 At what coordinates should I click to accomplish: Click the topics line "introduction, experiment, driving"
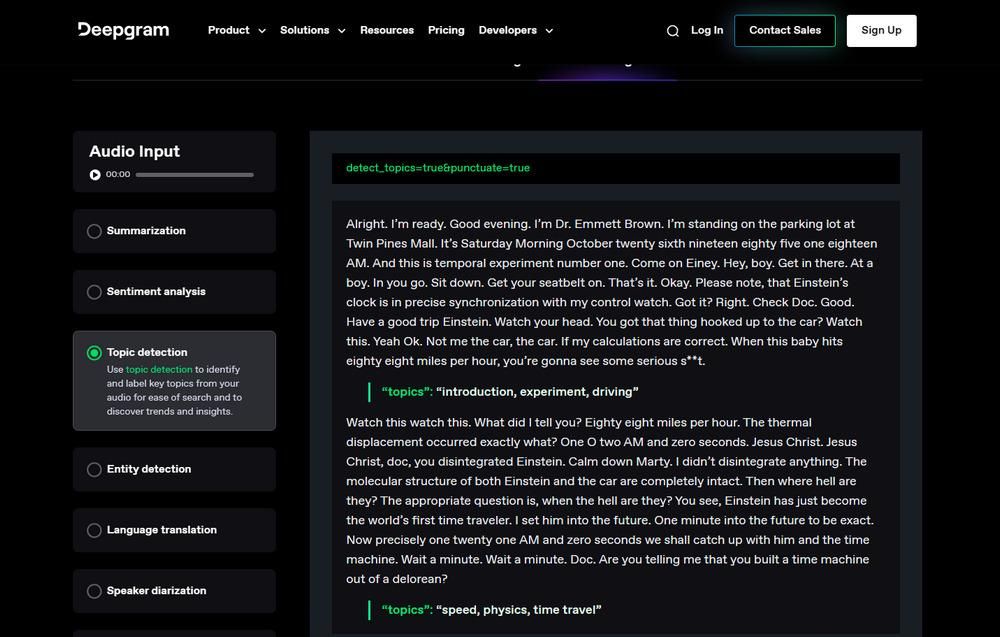[510, 392]
